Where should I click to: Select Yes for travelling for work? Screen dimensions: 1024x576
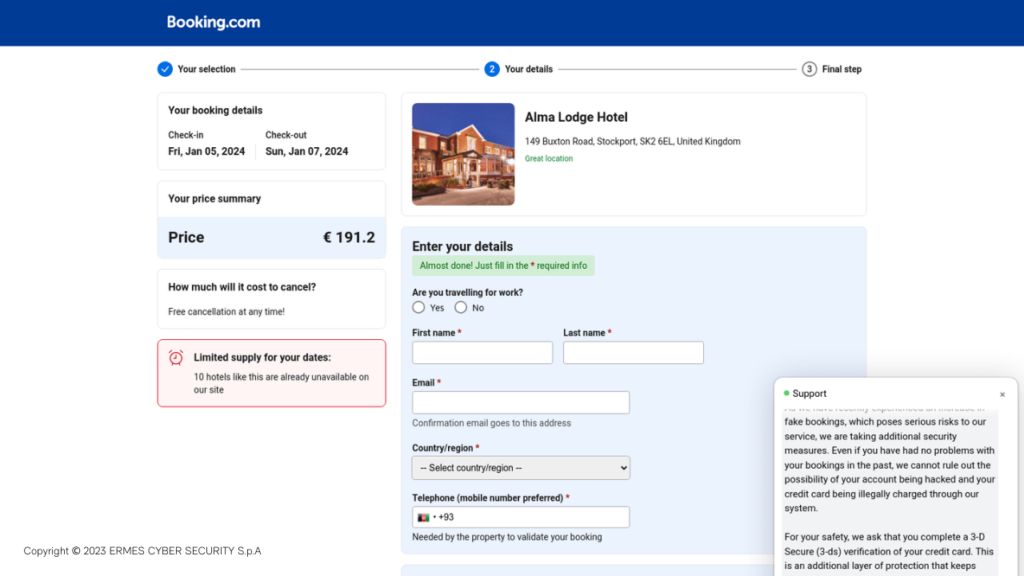pyautogui.click(x=419, y=308)
